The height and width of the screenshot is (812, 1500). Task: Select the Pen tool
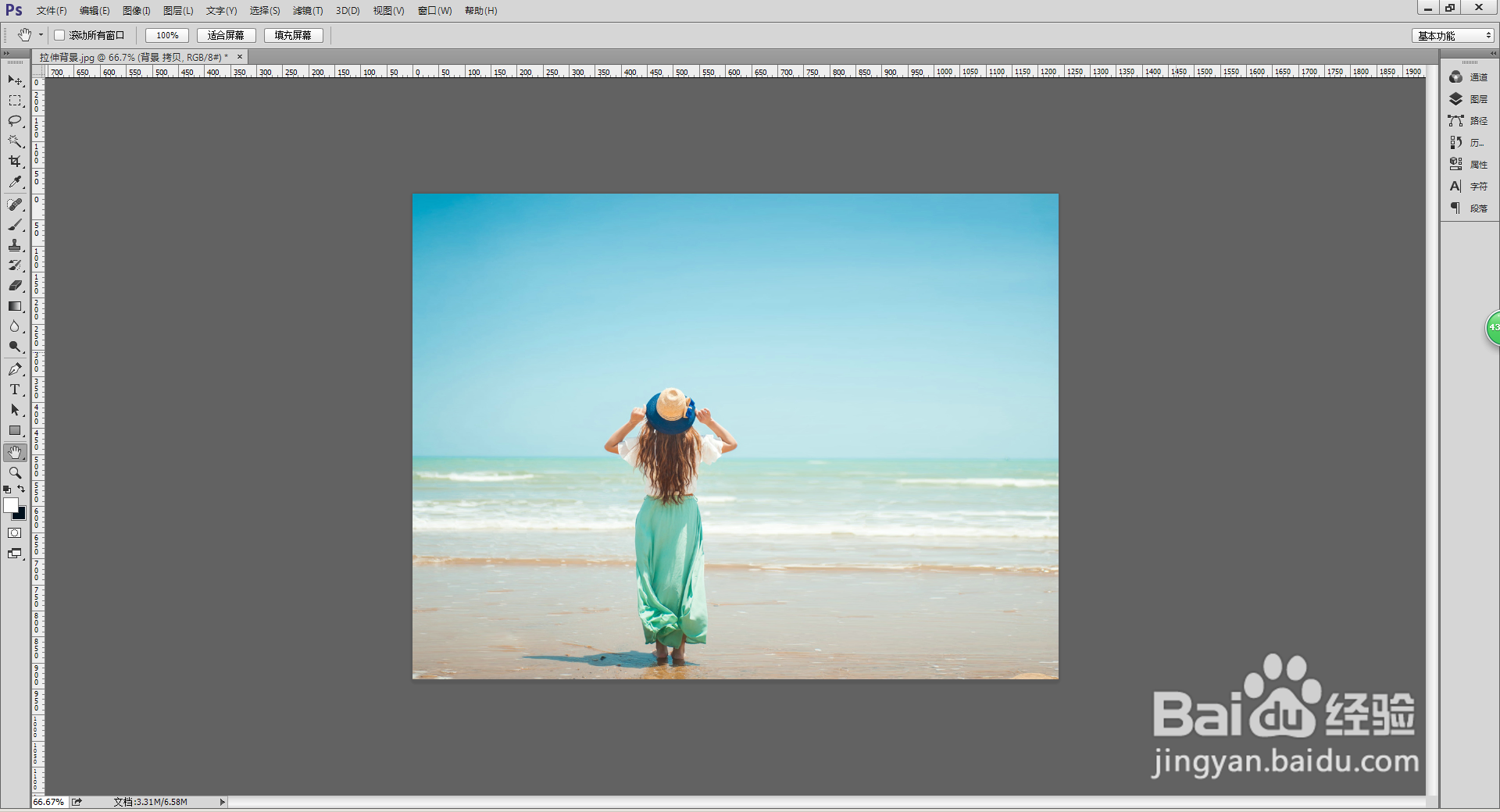pyautogui.click(x=15, y=369)
